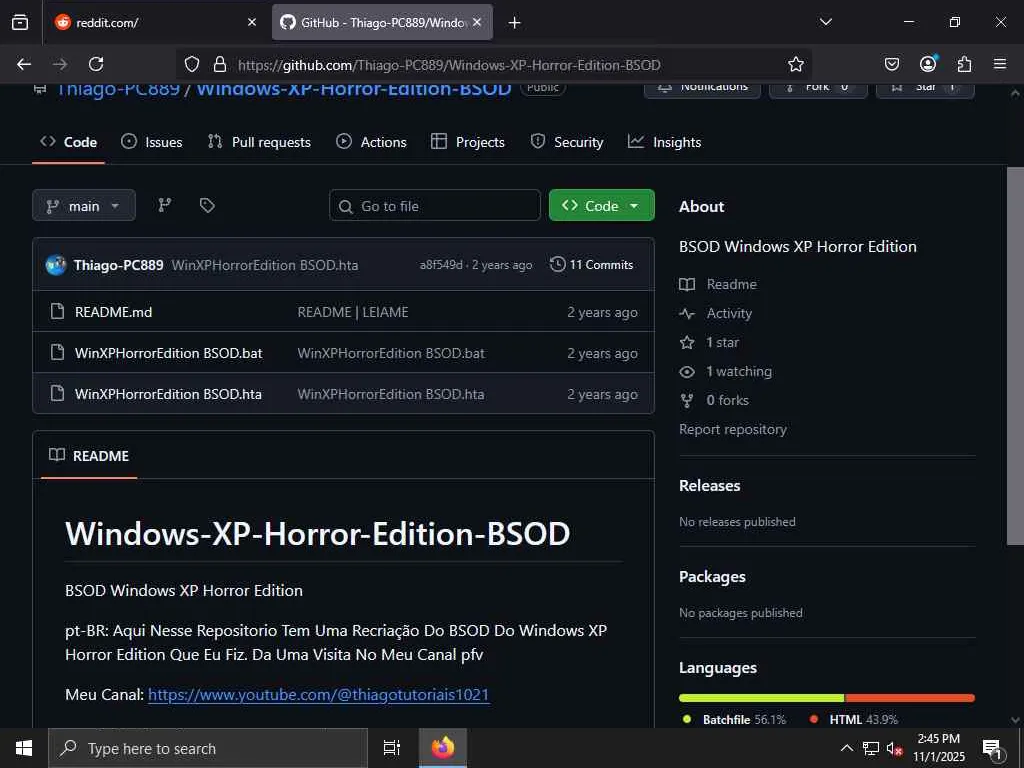
Task: Click the WinXPHorrorEdition BSOD.bat commit message
Action: pyautogui.click(x=391, y=353)
